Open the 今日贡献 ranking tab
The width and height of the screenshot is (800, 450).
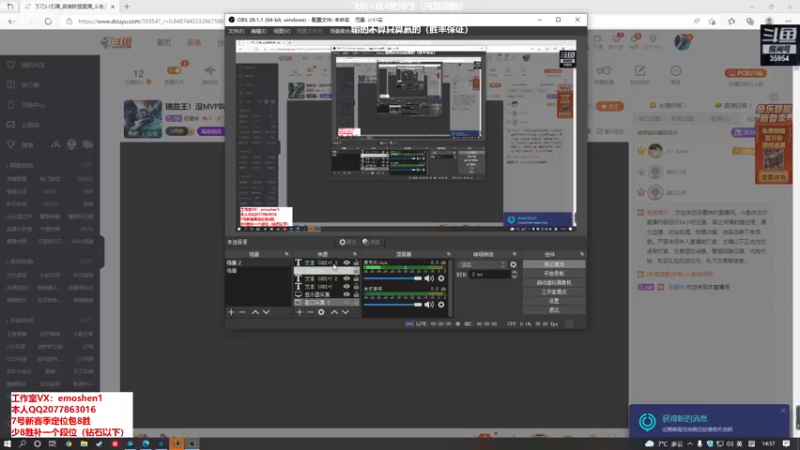point(649,119)
